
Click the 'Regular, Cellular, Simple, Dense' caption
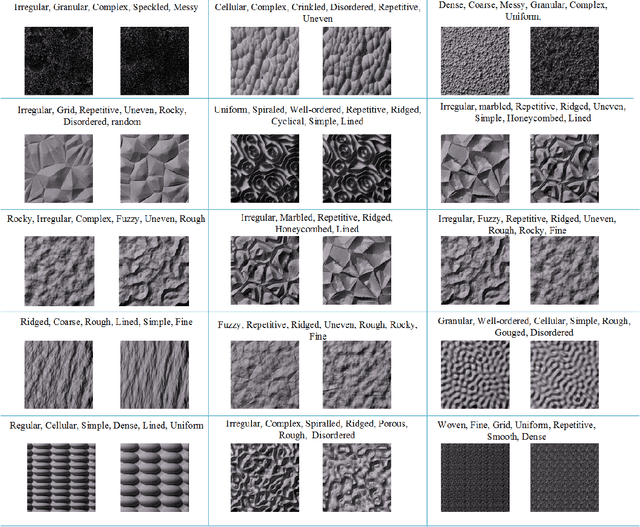106,426
